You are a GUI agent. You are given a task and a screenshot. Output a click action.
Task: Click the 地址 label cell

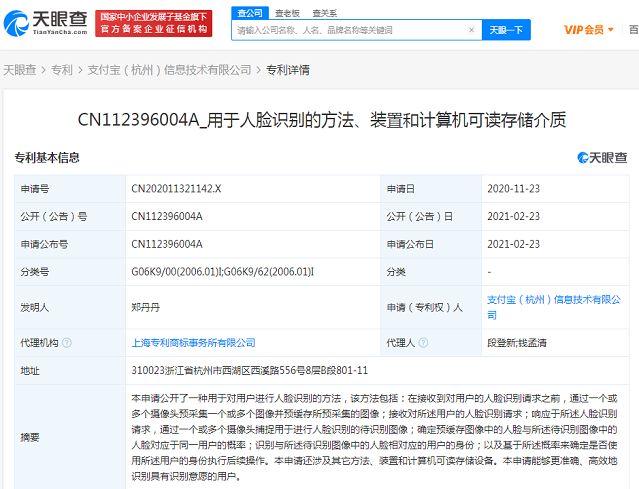coord(70,370)
